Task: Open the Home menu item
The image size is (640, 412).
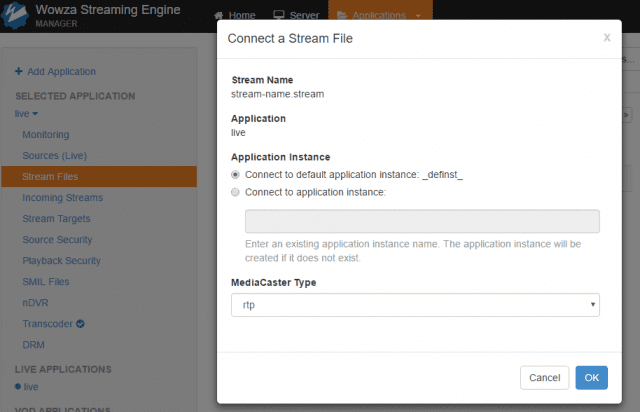Action: [x=235, y=16]
